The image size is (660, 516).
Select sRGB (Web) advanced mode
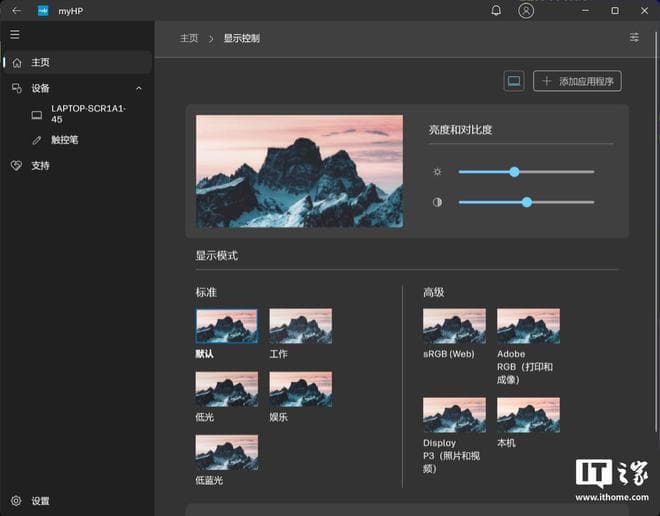[454, 326]
